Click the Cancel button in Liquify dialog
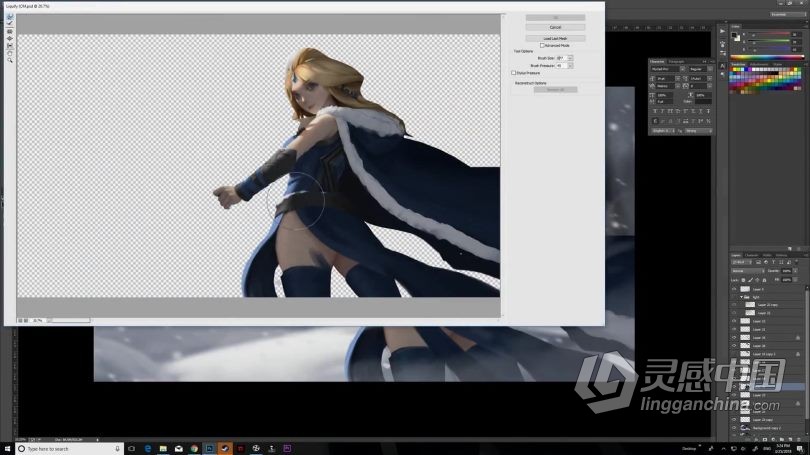 pos(555,27)
